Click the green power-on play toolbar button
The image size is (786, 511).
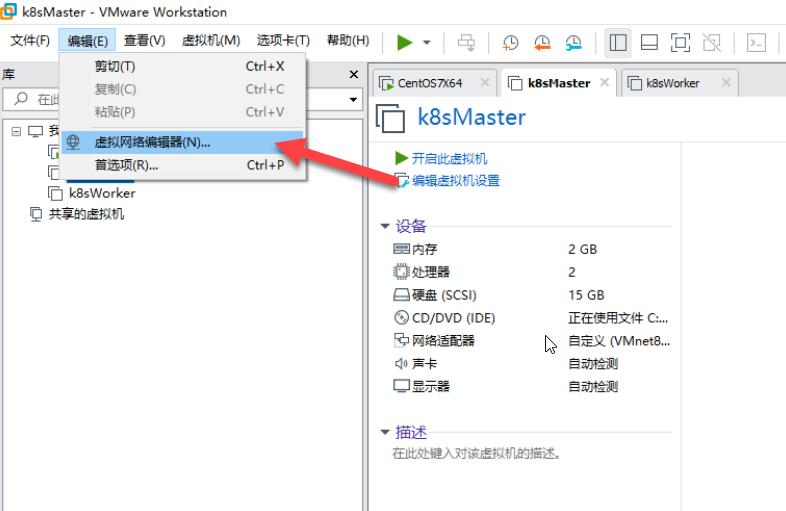(x=405, y=42)
